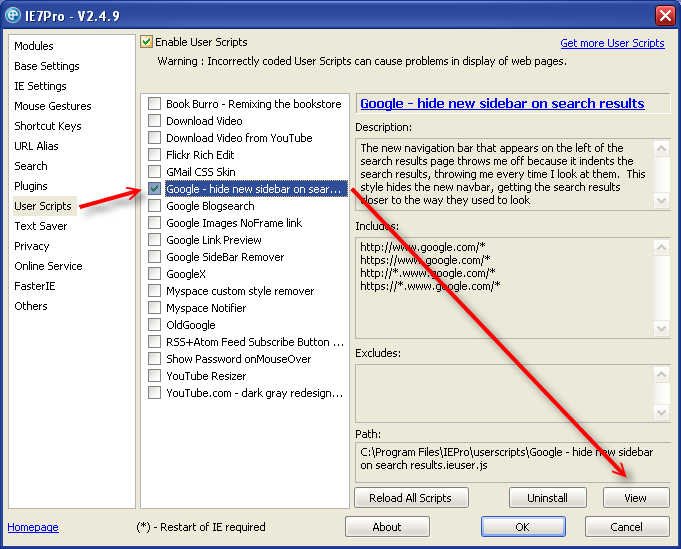Check the Book Burro script checkbox
This screenshot has height=549, width=681.
pos(154,104)
